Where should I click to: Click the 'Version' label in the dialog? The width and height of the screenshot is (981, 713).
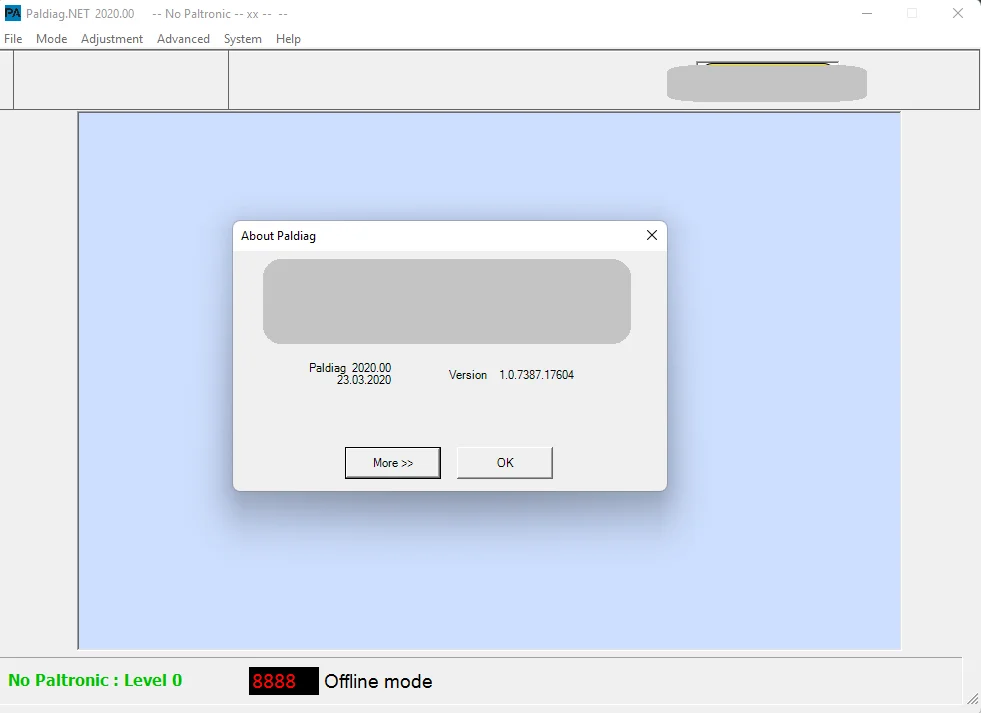coord(467,375)
